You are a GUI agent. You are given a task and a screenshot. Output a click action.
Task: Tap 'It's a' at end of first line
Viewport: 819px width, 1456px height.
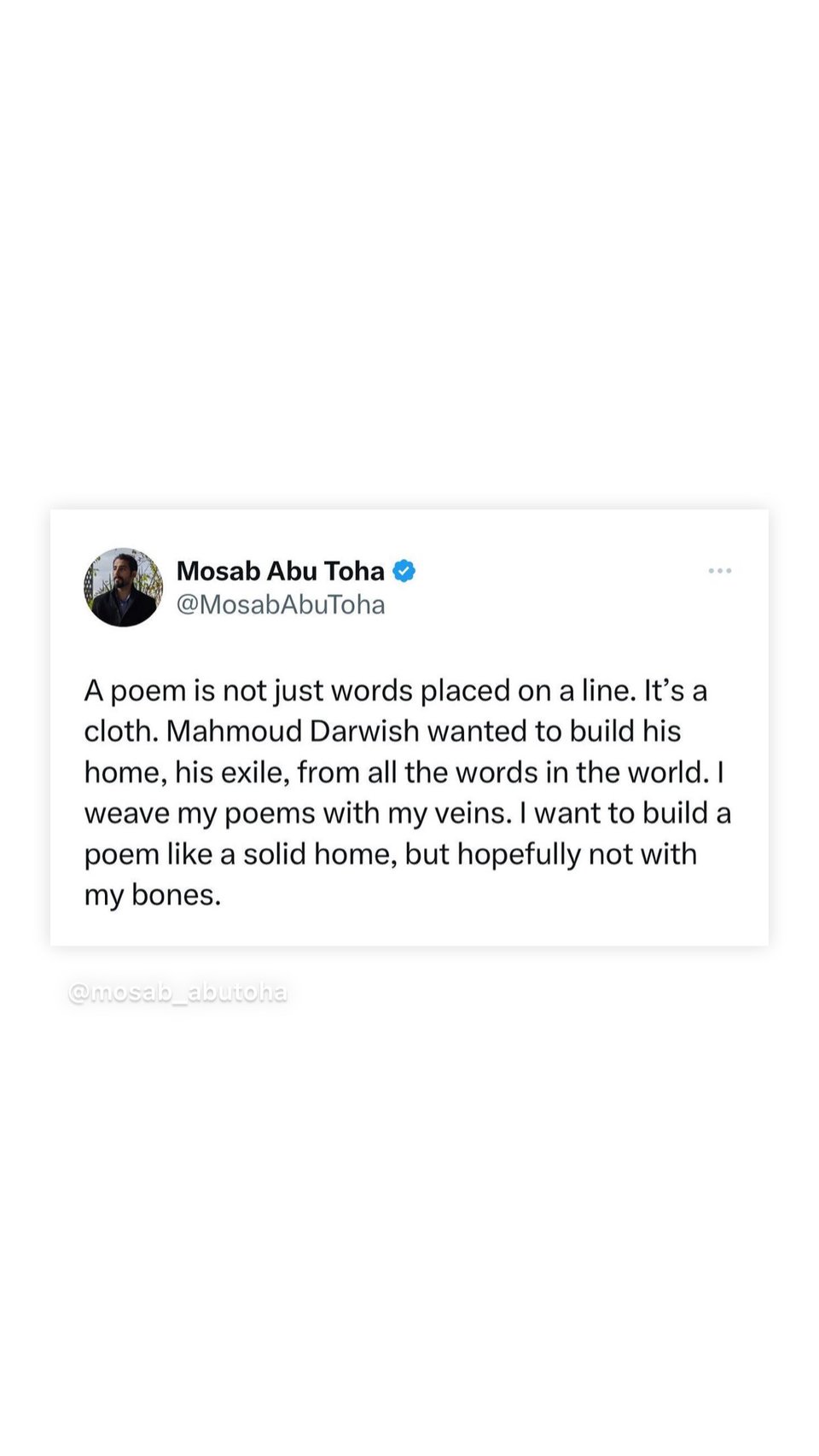tap(675, 690)
